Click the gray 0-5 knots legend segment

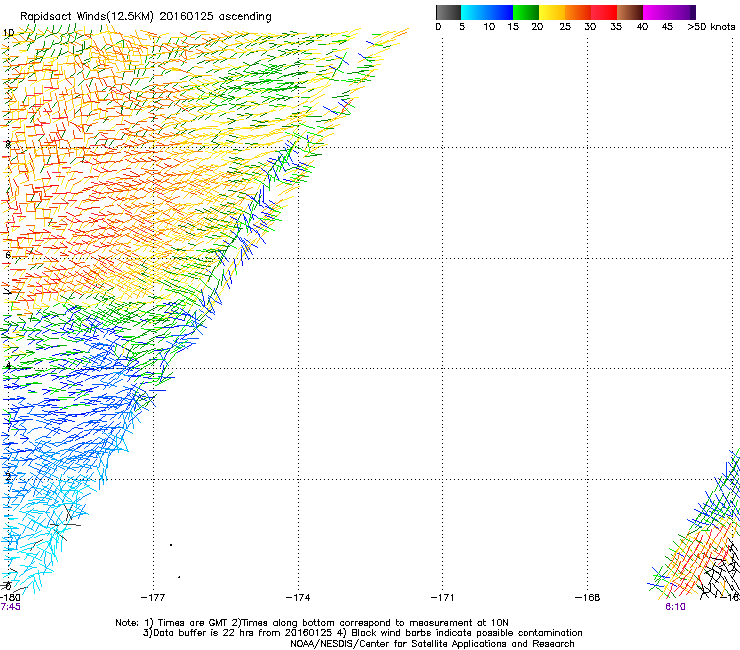[448, 12]
